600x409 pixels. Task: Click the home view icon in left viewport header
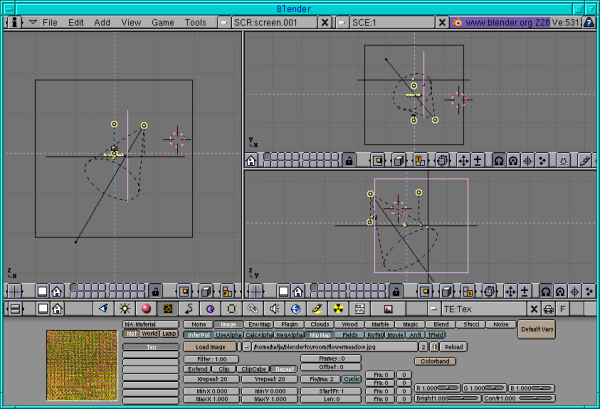[x=57, y=290]
